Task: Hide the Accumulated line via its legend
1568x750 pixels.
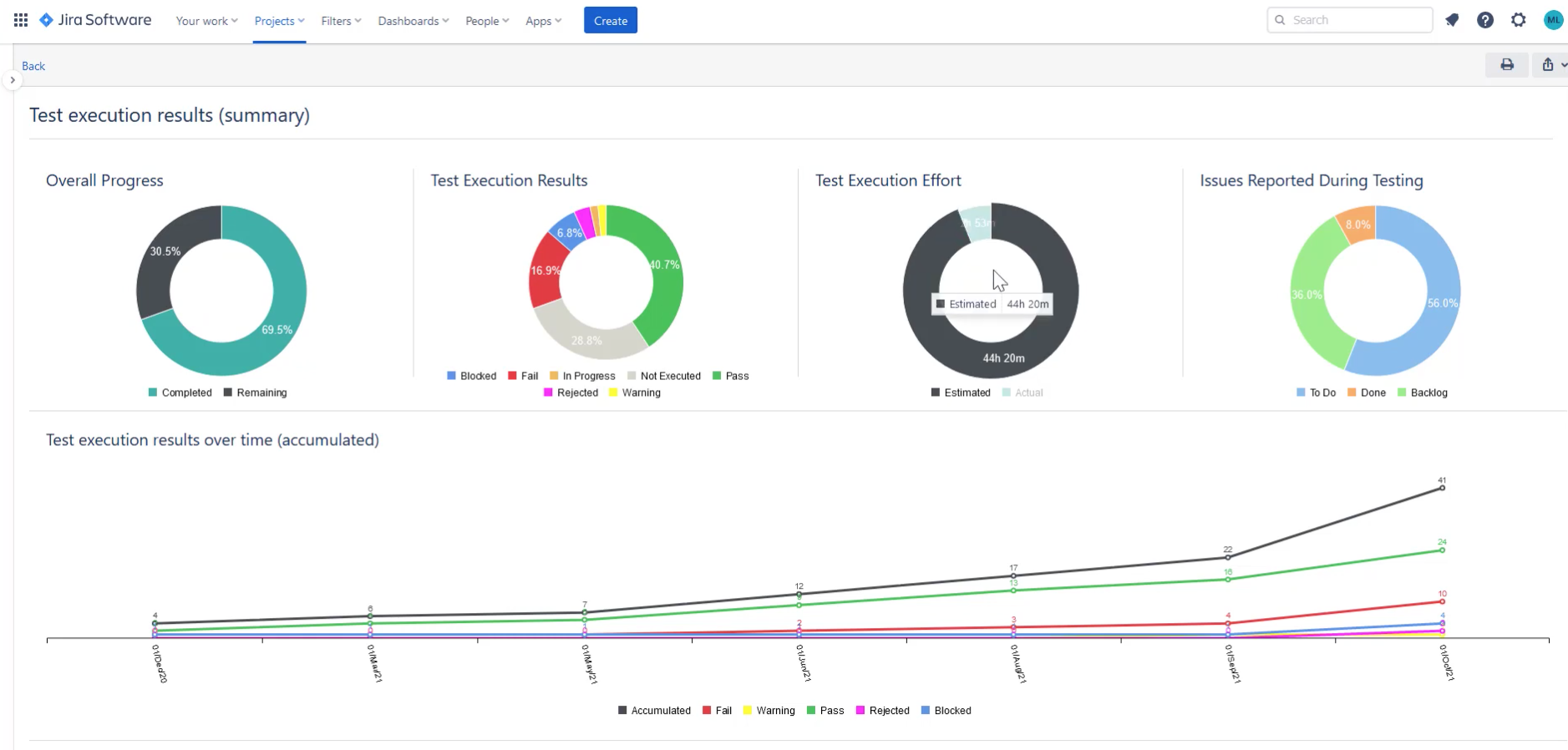Action: tap(654, 711)
